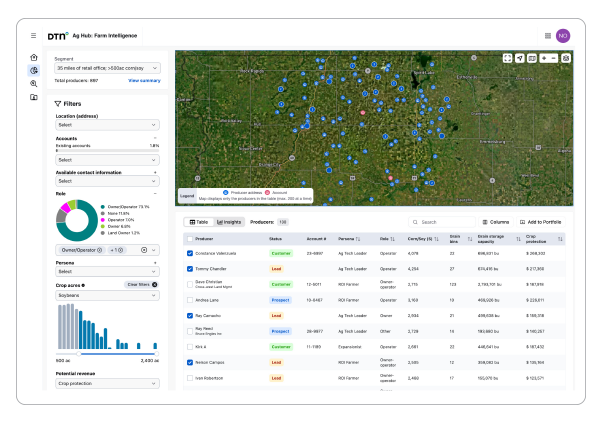
Task: Click the Lead badge for Tommy Chandler
Action: (x=276, y=269)
